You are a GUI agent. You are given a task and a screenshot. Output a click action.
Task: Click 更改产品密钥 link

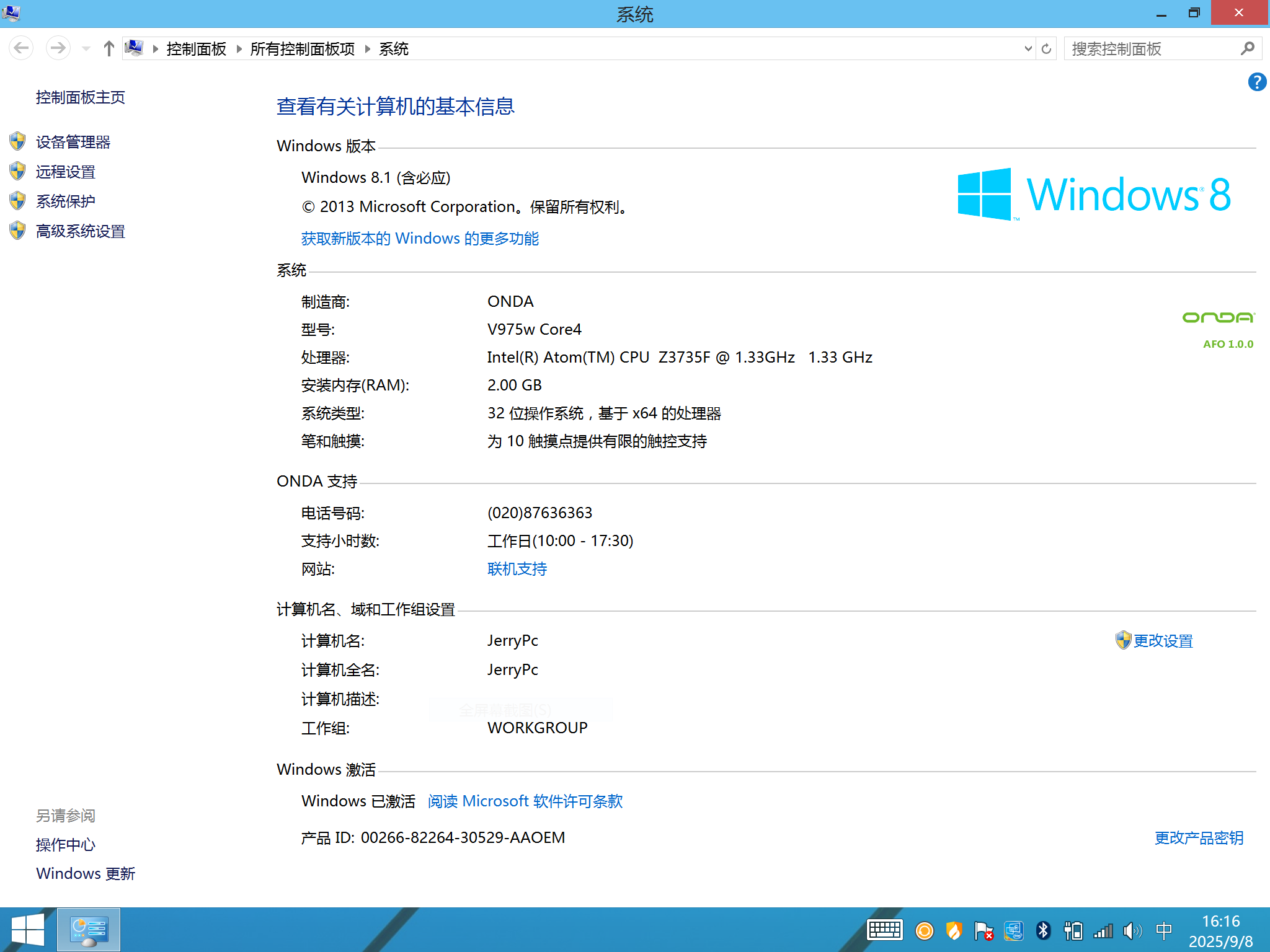(x=1199, y=838)
